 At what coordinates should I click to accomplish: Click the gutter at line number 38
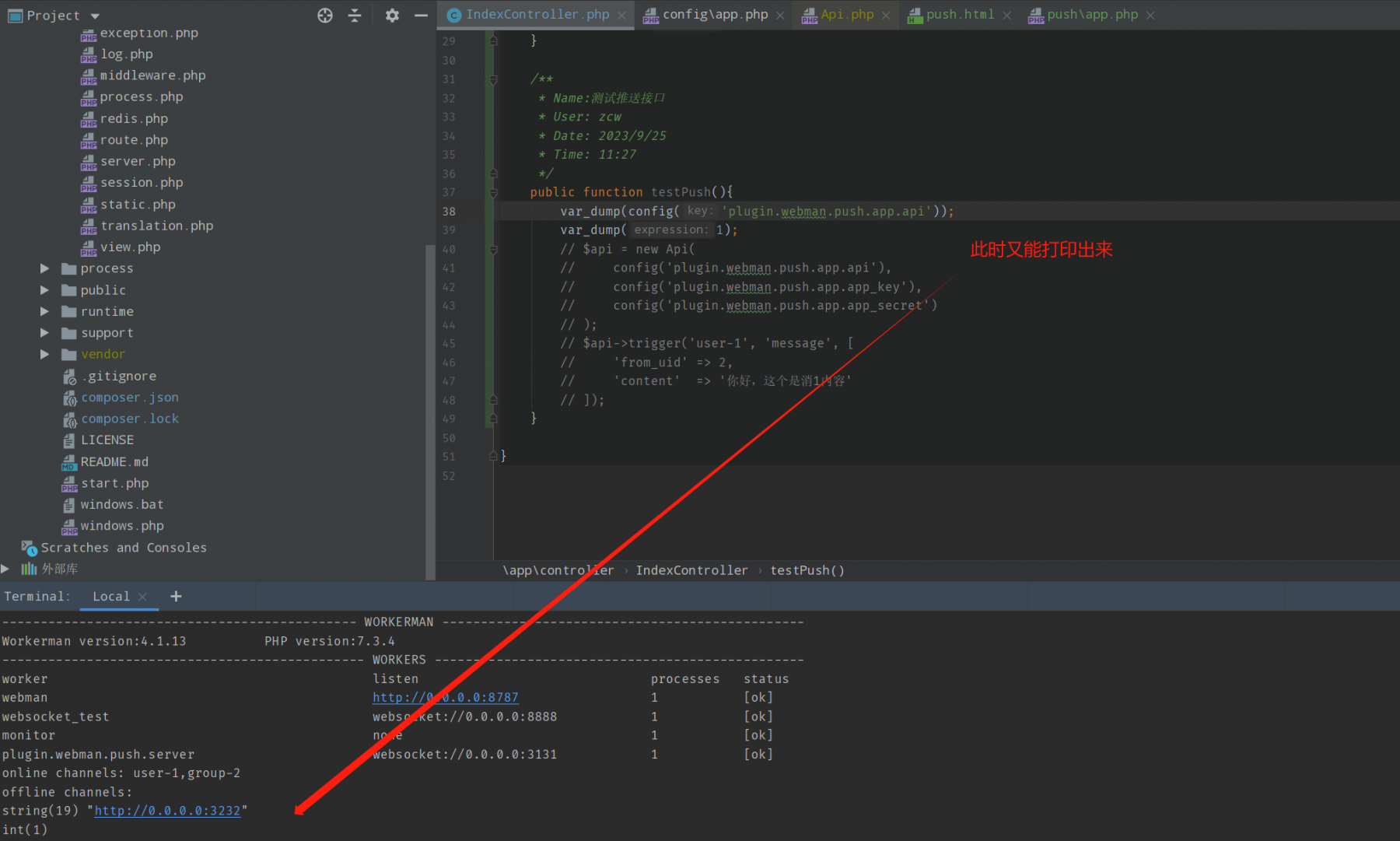click(x=449, y=212)
